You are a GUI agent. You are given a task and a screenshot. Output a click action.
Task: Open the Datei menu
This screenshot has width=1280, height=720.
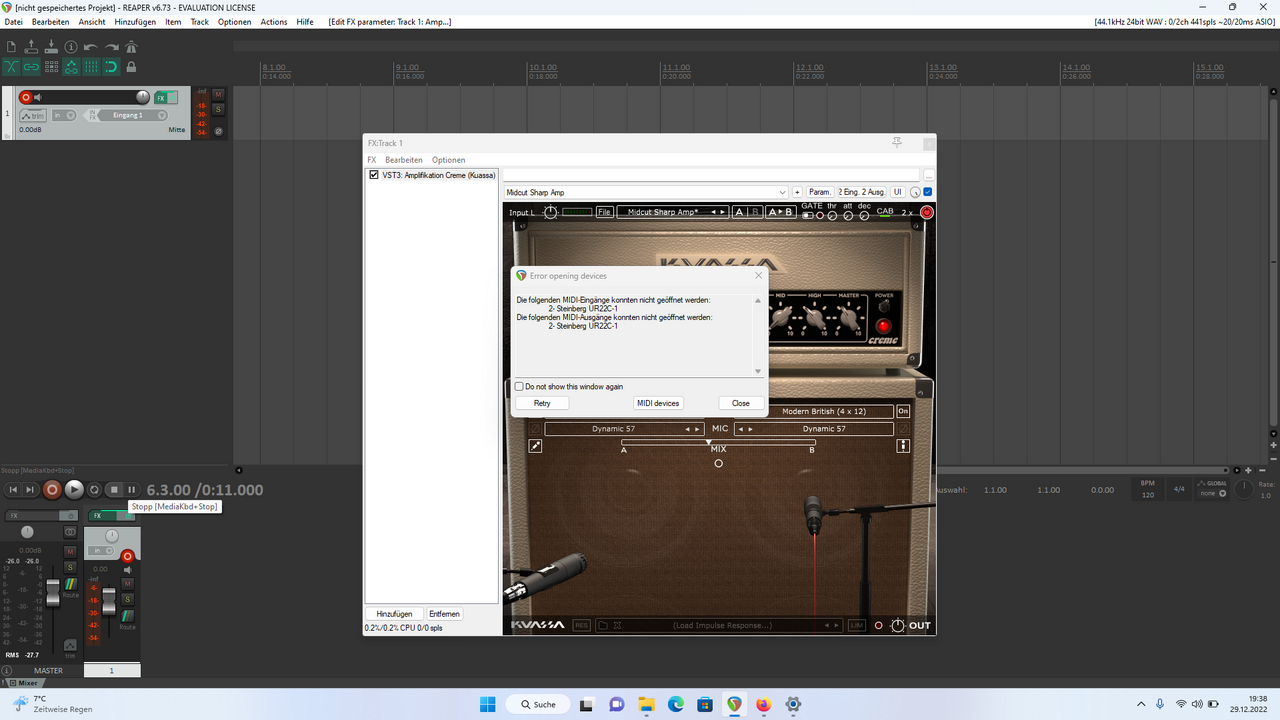point(13,22)
